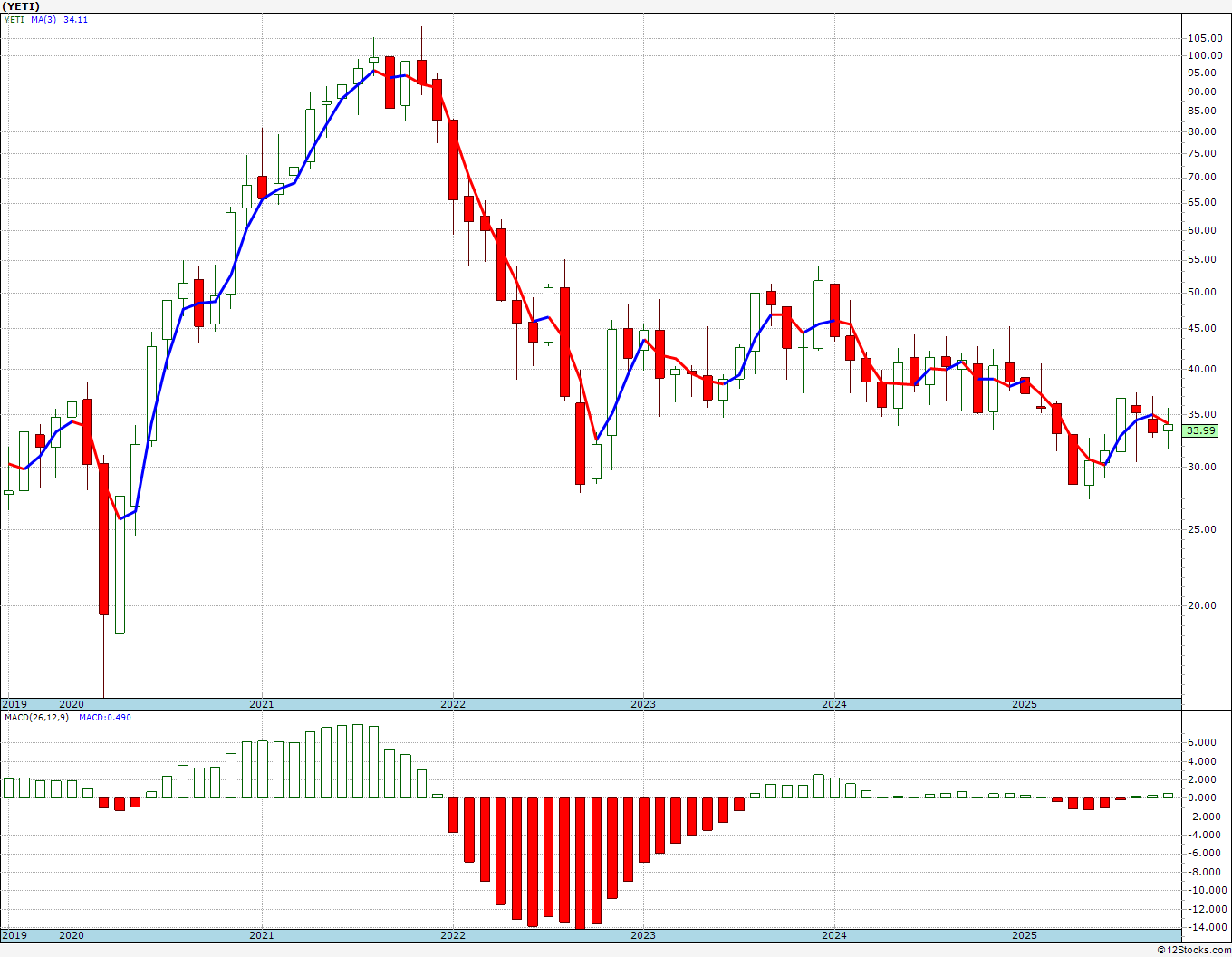Click 2023 on the price chart time axis
This screenshot has height=957, width=1232.
tap(642, 704)
